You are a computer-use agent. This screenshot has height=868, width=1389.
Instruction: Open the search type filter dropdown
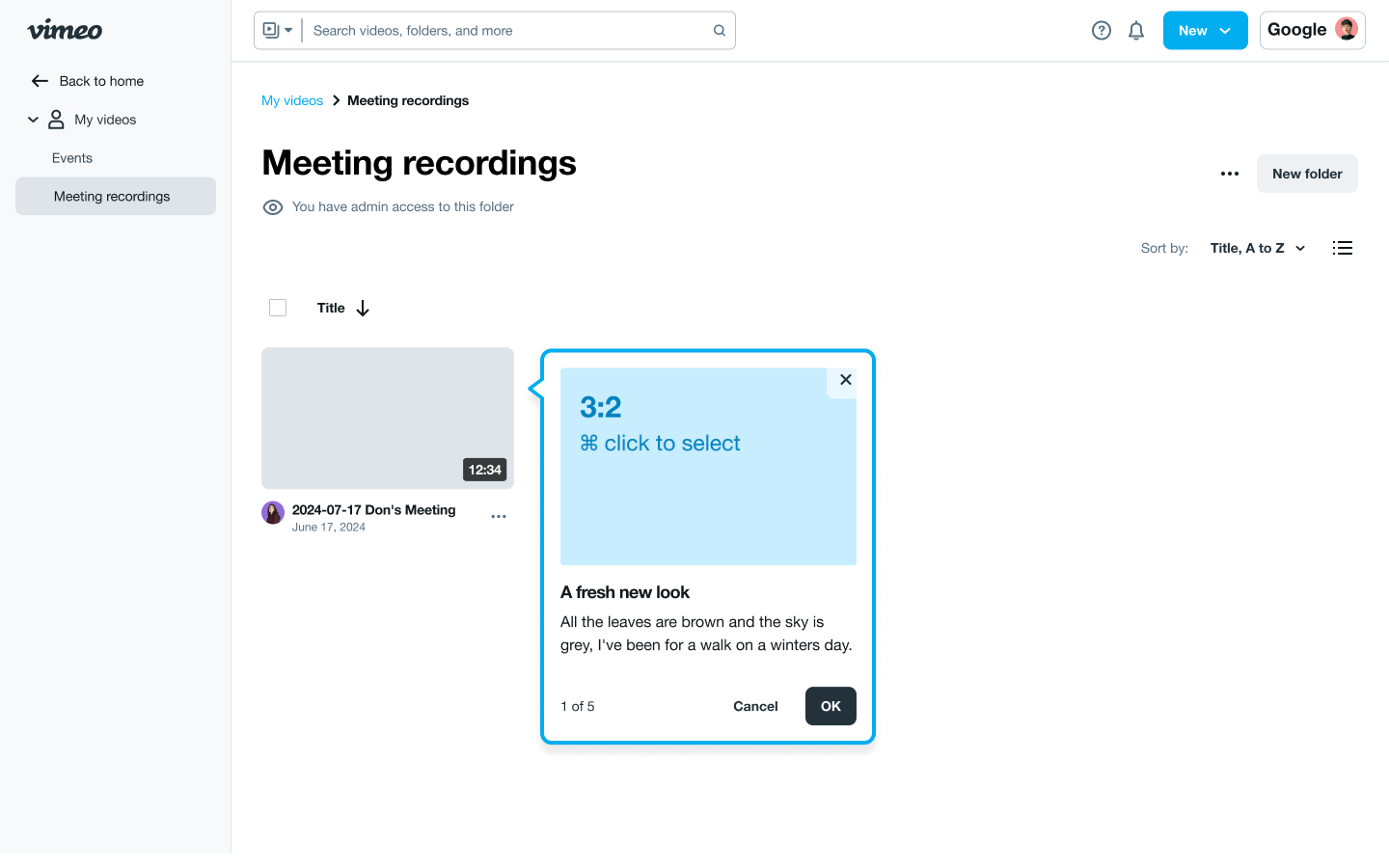[278, 31]
